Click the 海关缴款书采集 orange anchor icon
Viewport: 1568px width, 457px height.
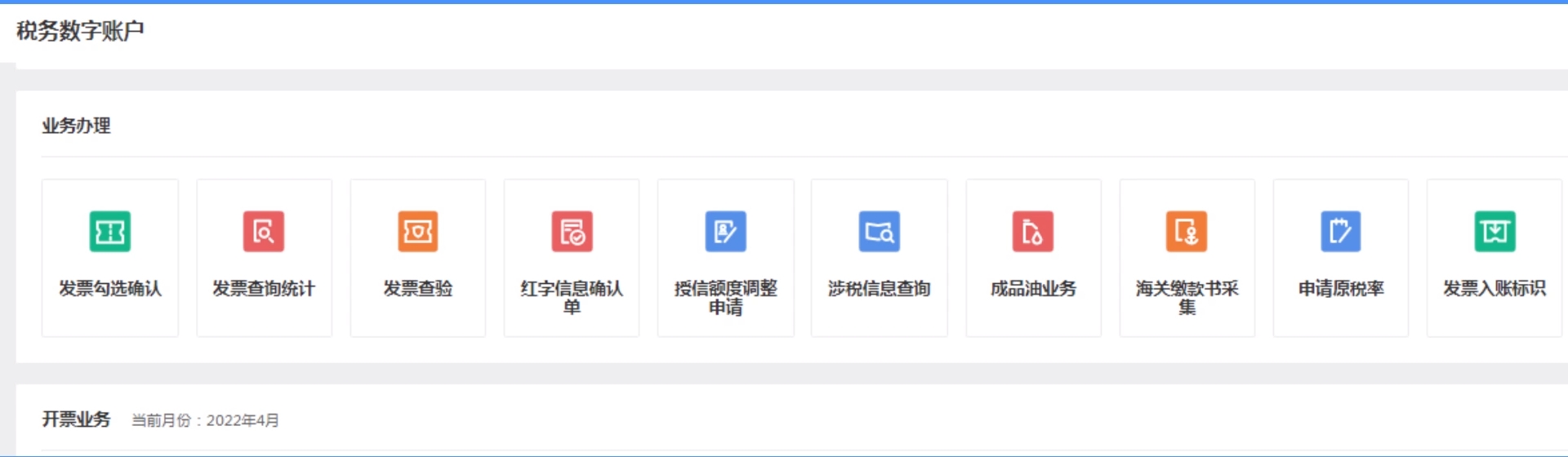(x=1187, y=232)
